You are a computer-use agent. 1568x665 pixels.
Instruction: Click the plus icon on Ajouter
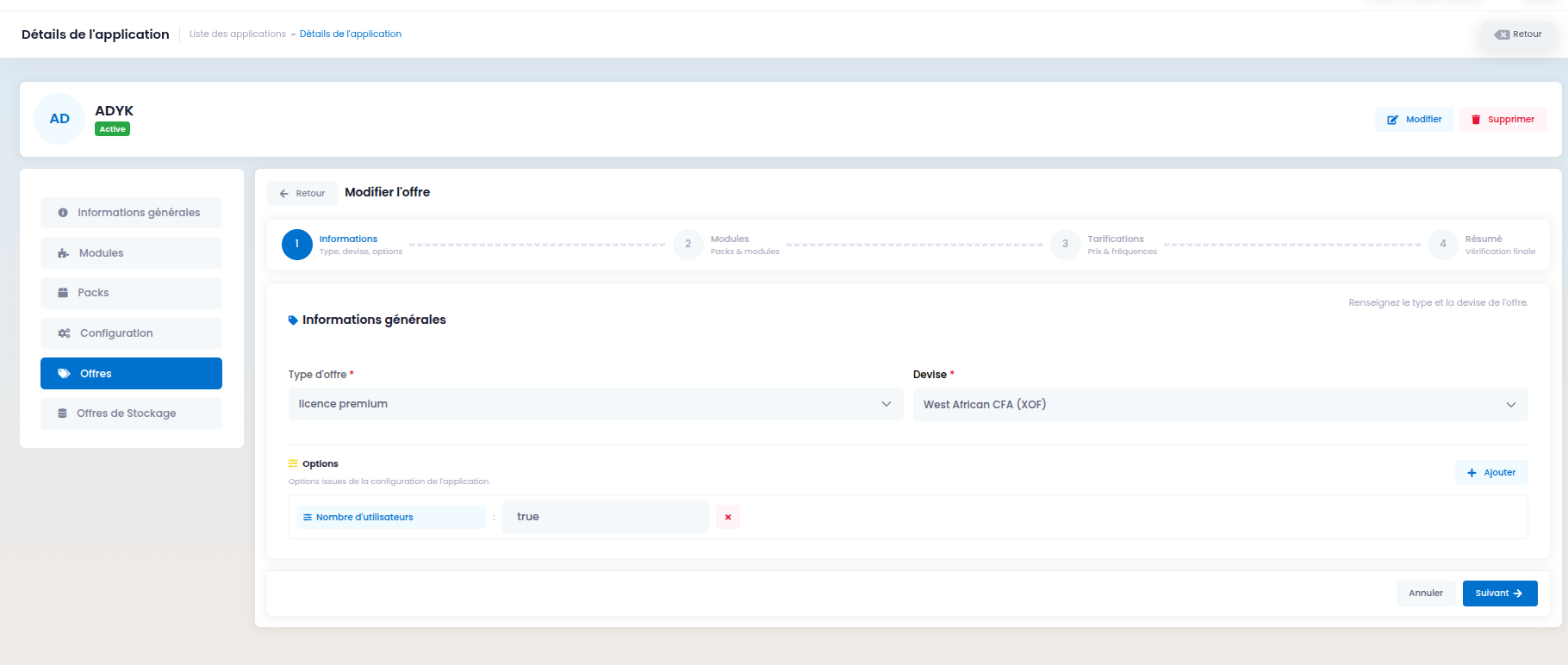pyautogui.click(x=1472, y=473)
